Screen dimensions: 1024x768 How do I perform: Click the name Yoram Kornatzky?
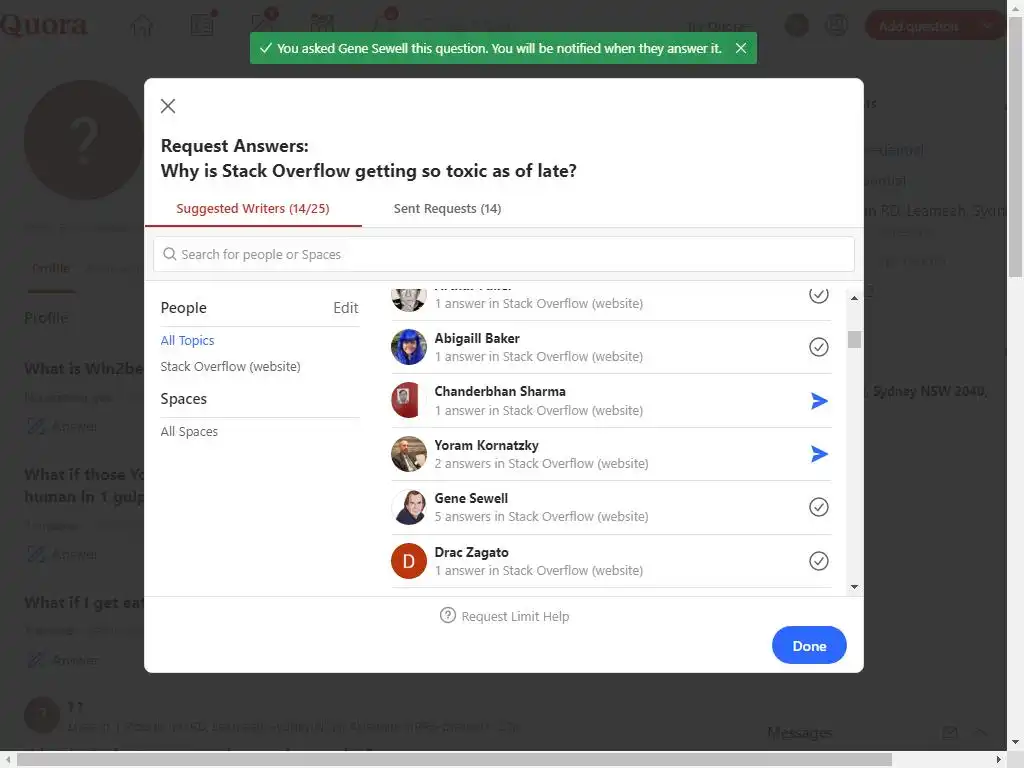click(487, 445)
